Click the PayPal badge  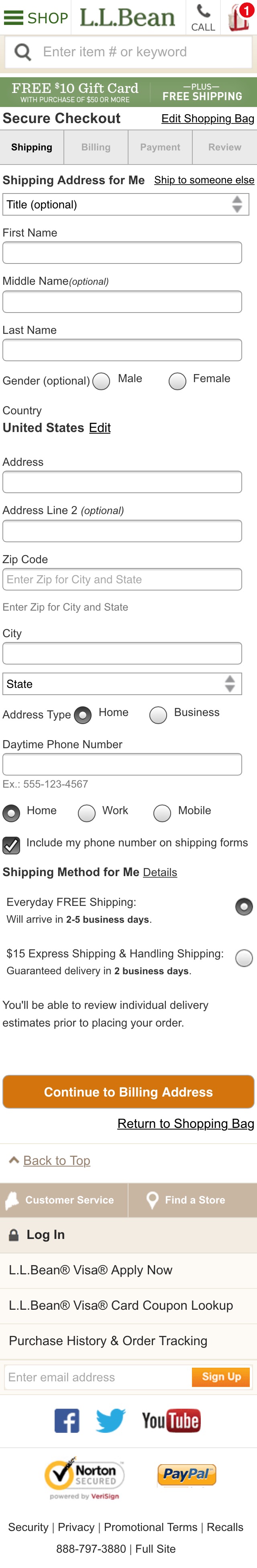pos(186,1475)
